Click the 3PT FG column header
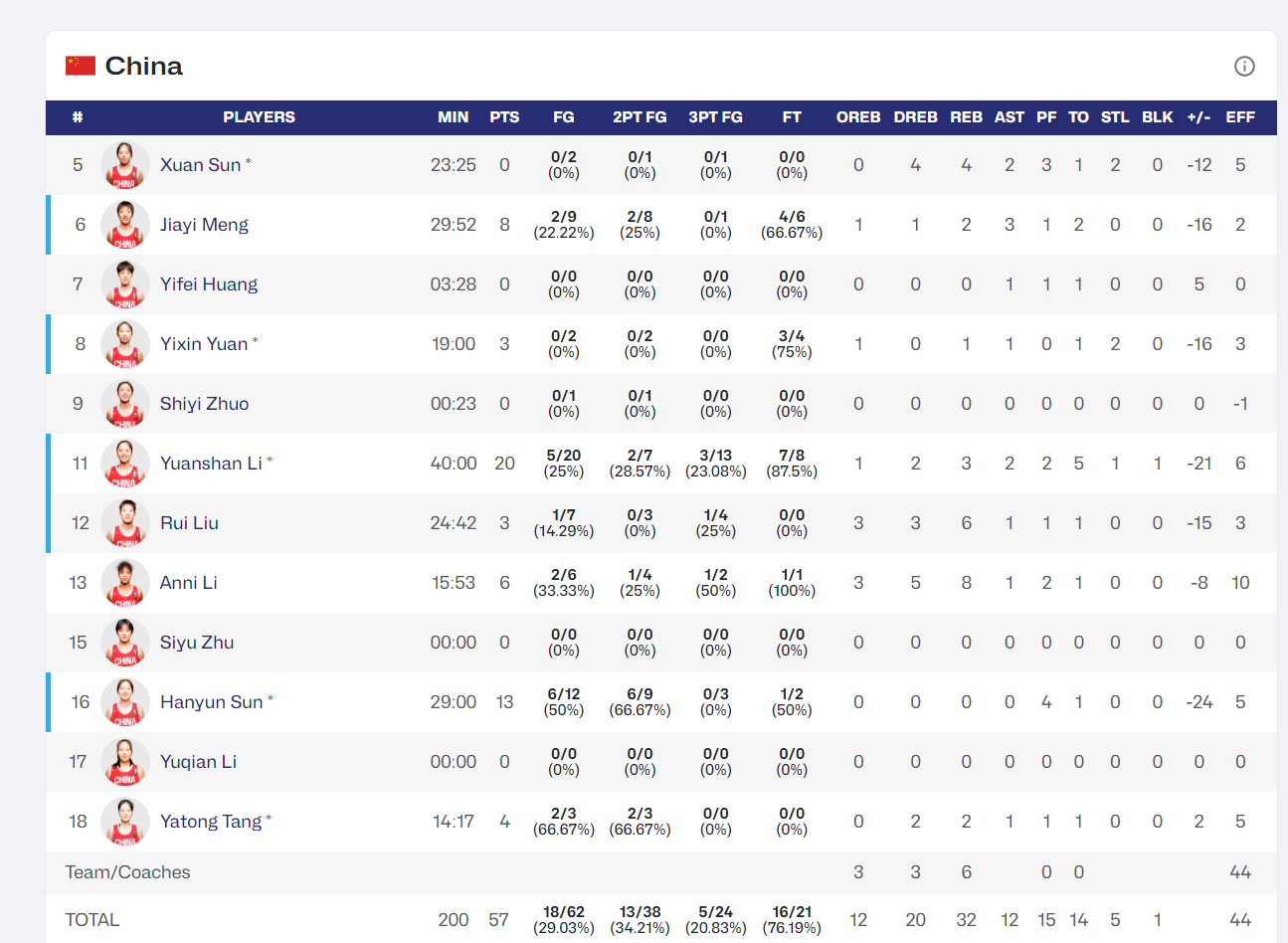1288x943 pixels. (715, 117)
